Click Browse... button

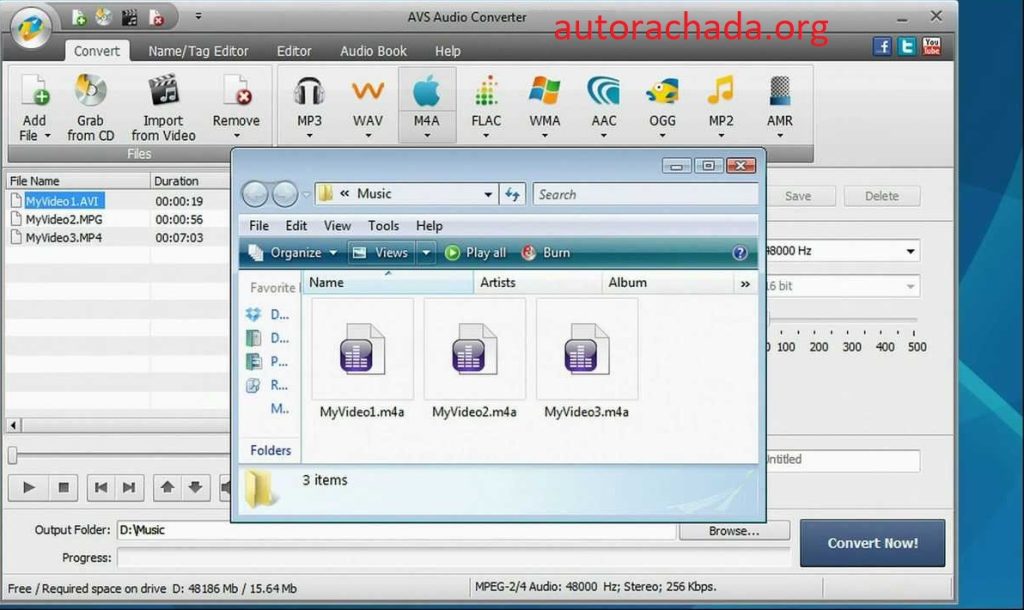(734, 531)
